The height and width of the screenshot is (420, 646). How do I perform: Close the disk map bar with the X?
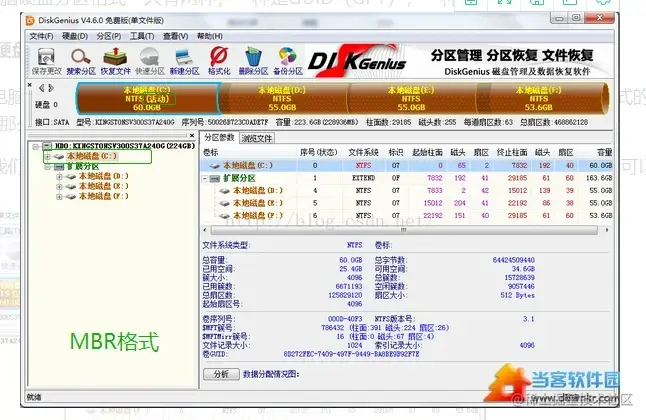pos(30,85)
